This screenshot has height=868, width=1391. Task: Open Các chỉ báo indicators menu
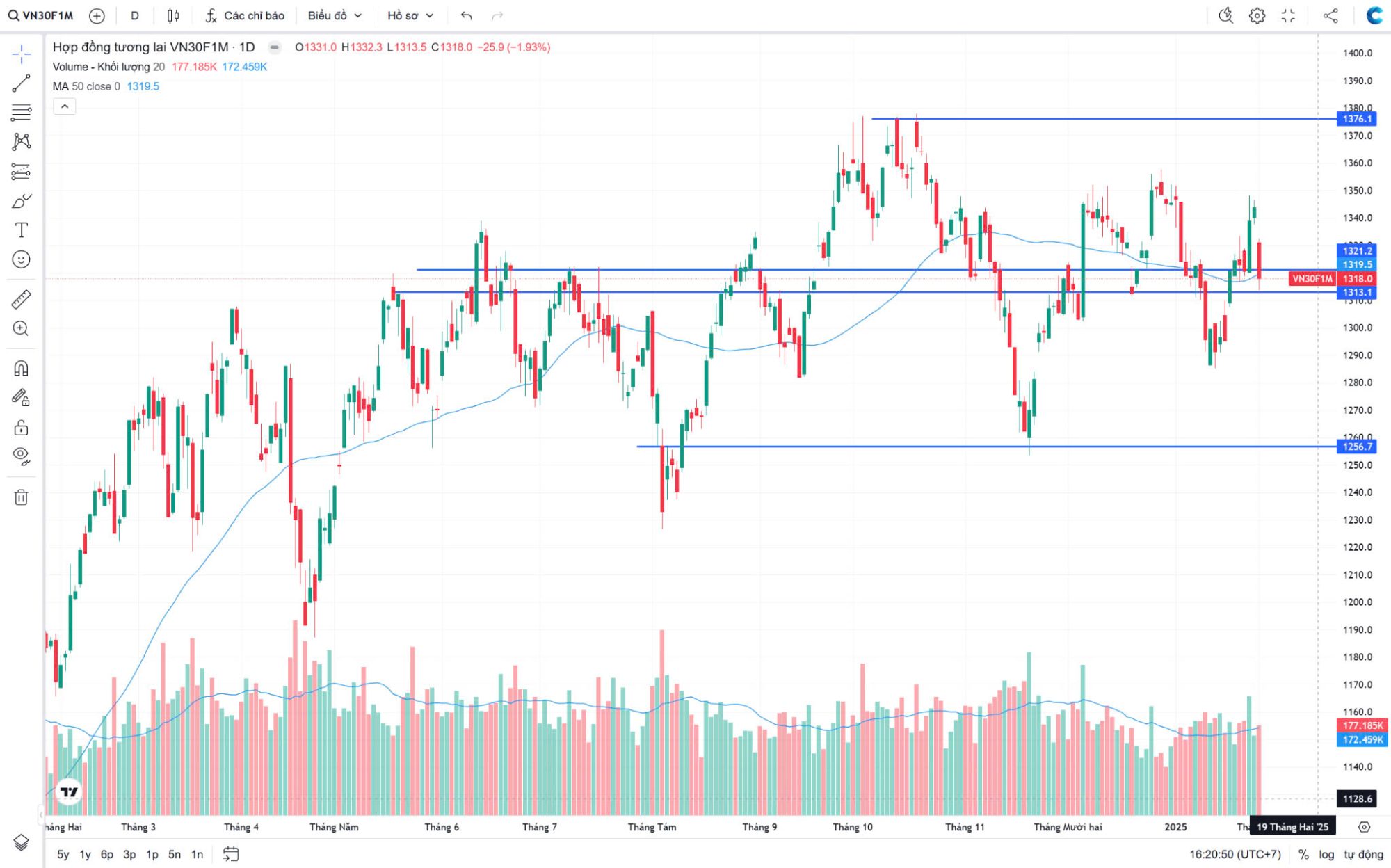pyautogui.click(x=245, y=15)
